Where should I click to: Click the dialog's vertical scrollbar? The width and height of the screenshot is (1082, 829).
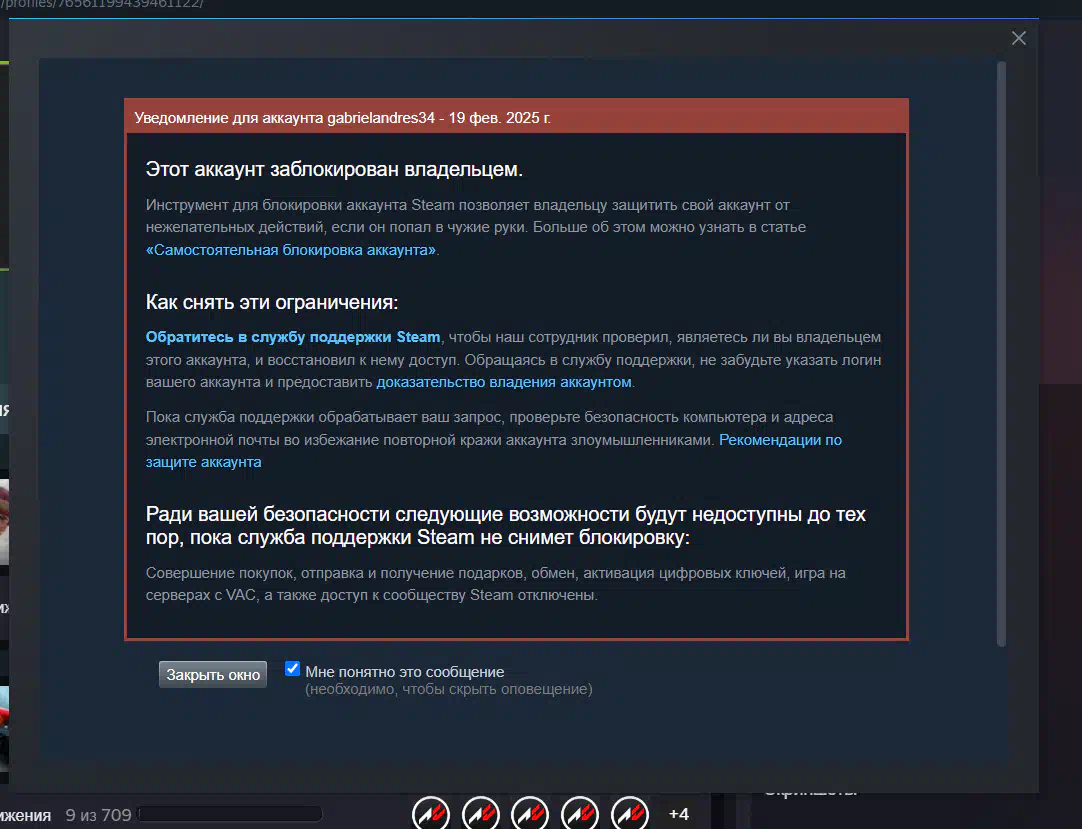click(x=1001, y=350)
